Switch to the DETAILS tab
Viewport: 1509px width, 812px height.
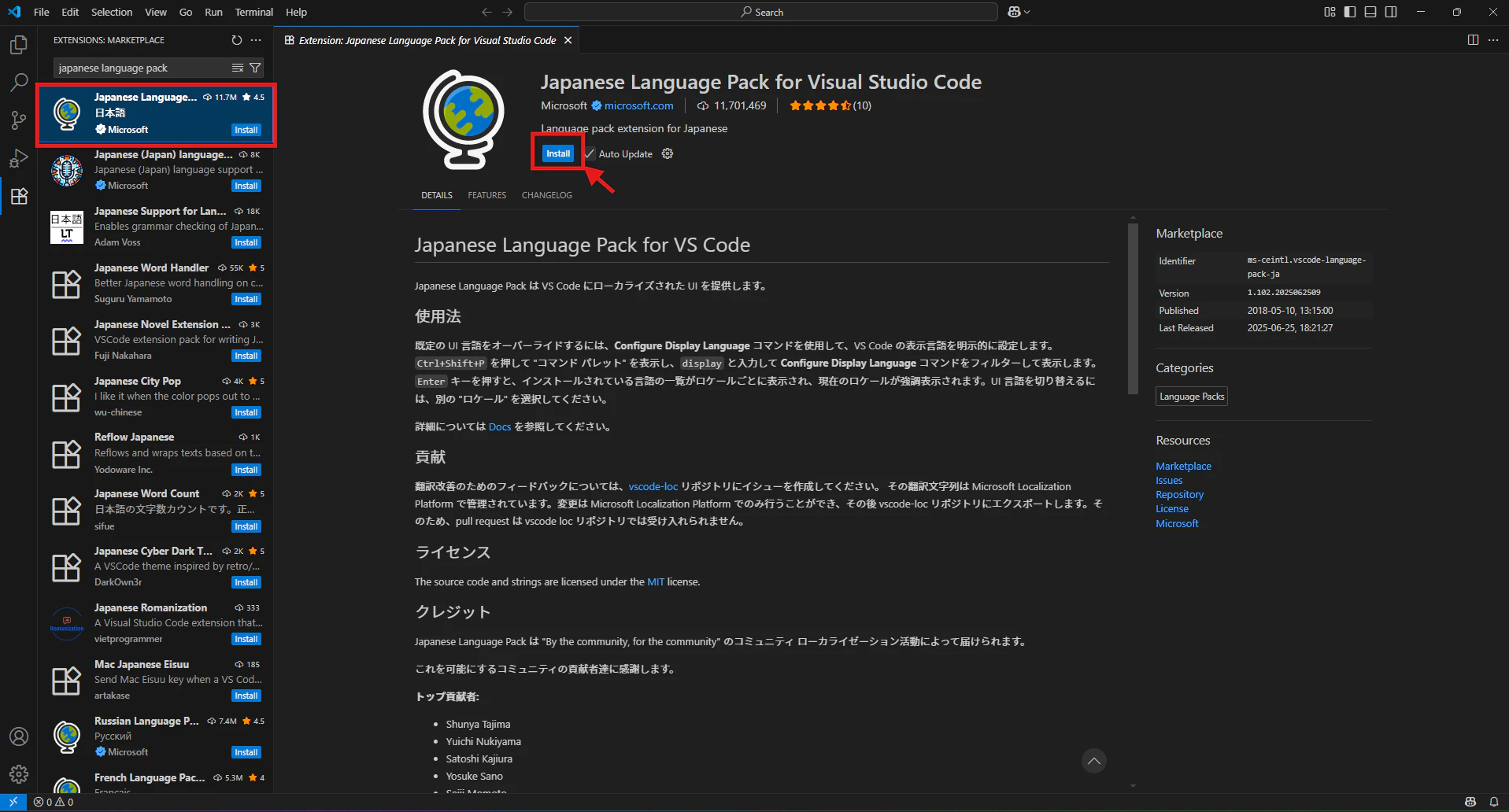[437, 195]
